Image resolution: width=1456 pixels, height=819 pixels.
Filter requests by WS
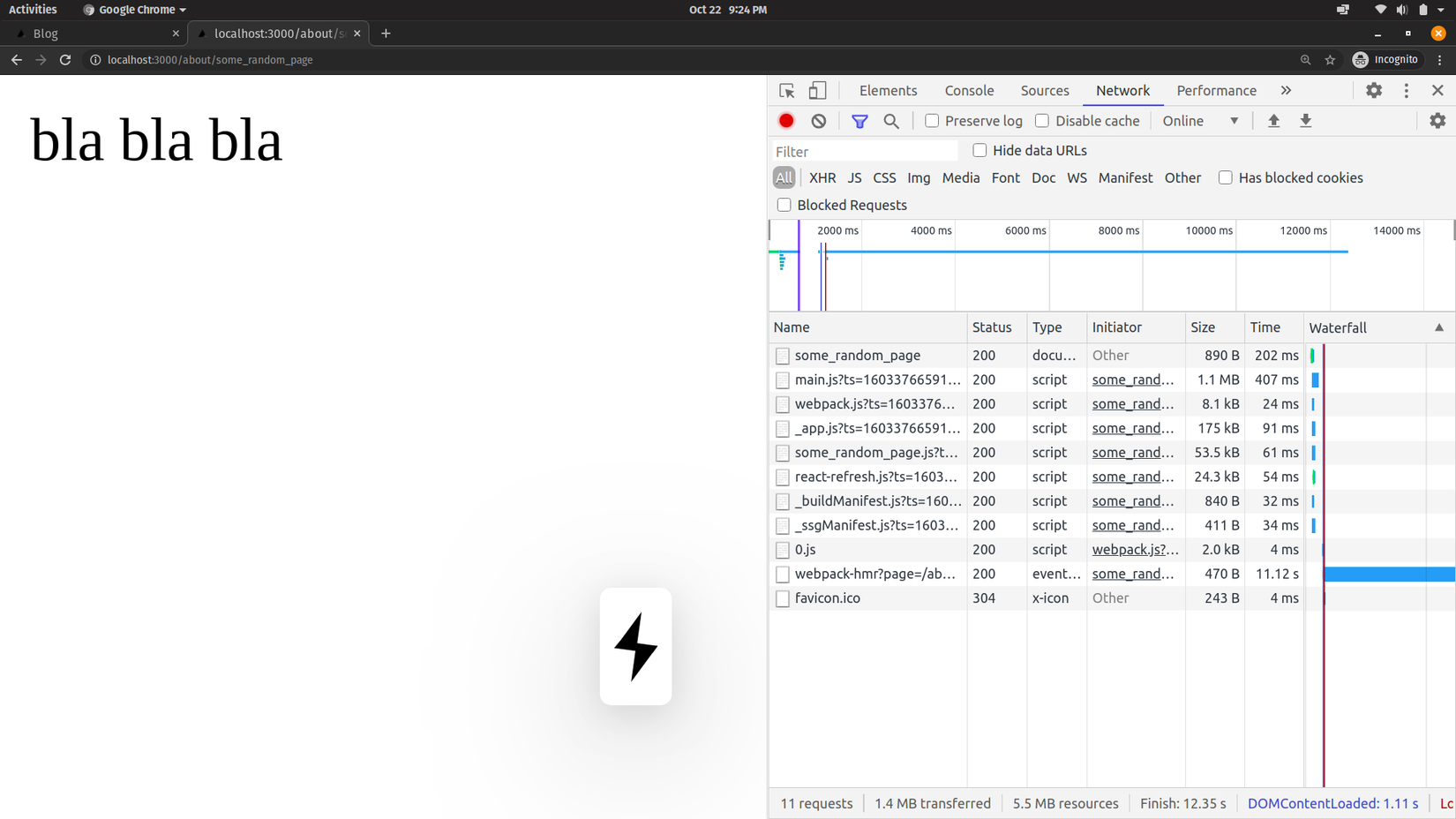click(1077, 178)
